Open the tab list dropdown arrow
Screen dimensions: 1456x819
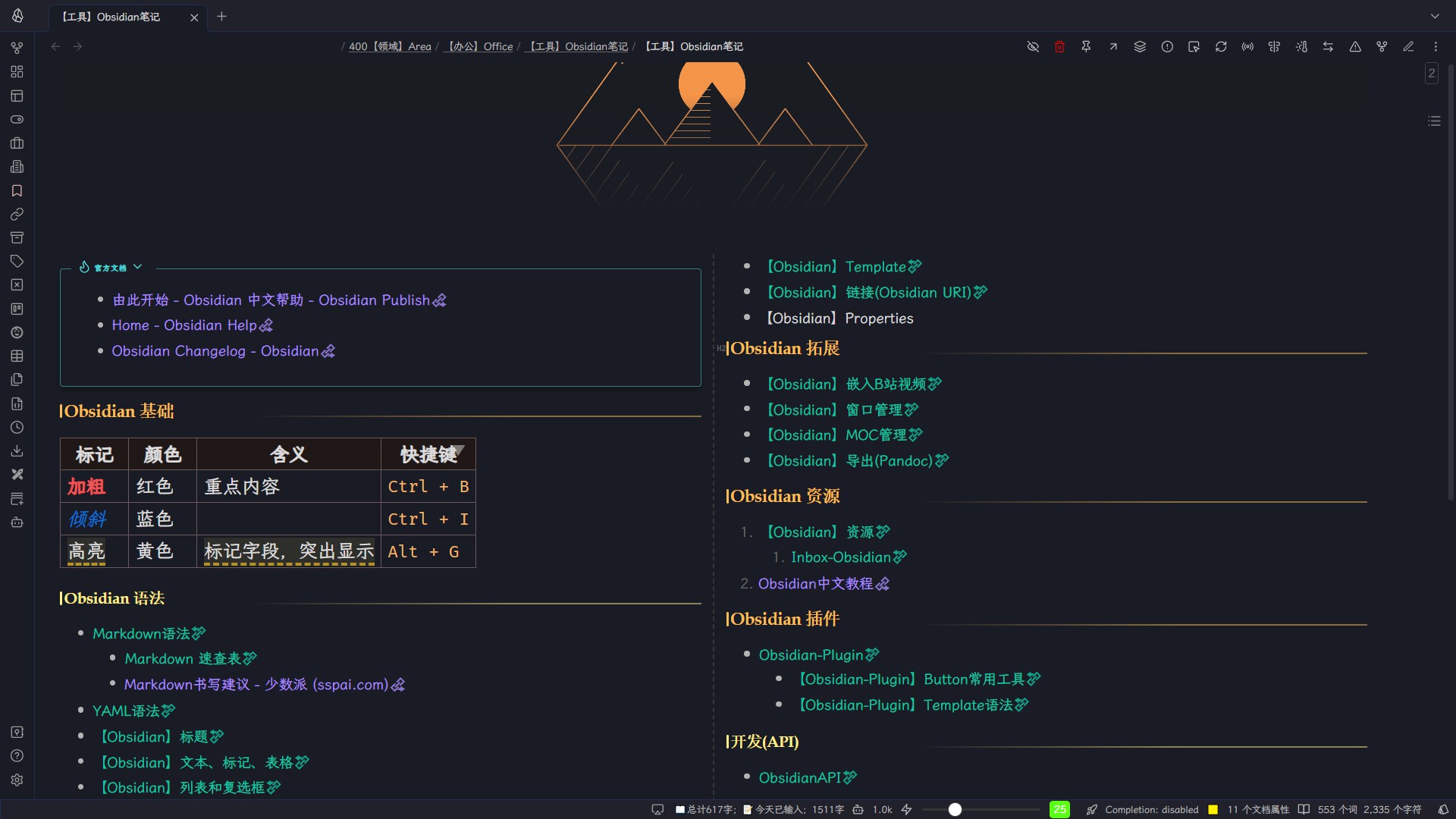[x=1435, y=16]
